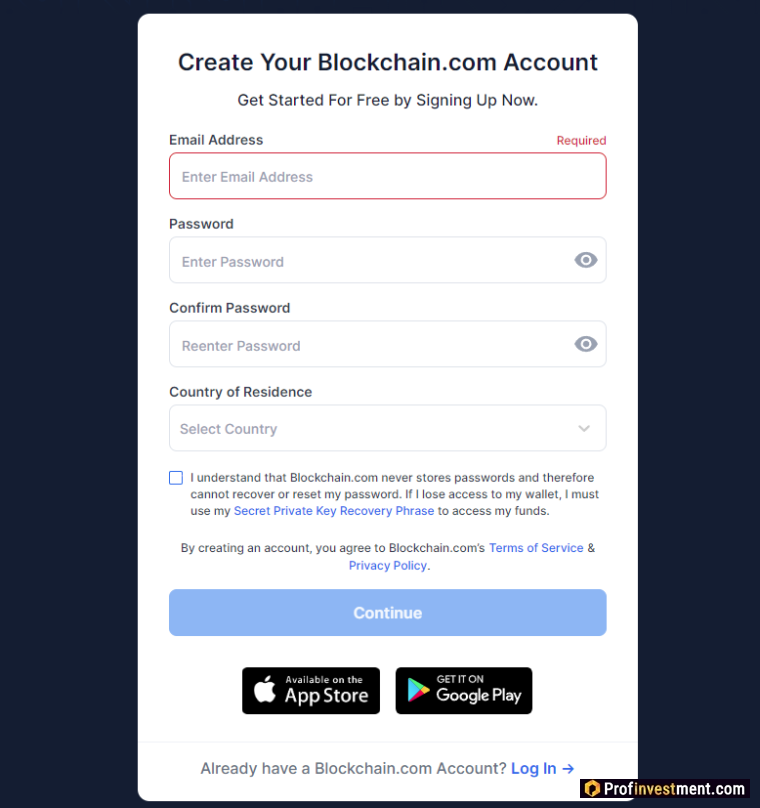Expand country list via chevron arrow

point(584,429)
